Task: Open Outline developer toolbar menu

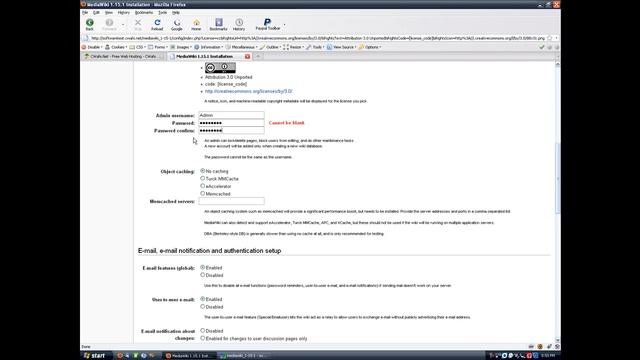Action: (x=270, y=47)
